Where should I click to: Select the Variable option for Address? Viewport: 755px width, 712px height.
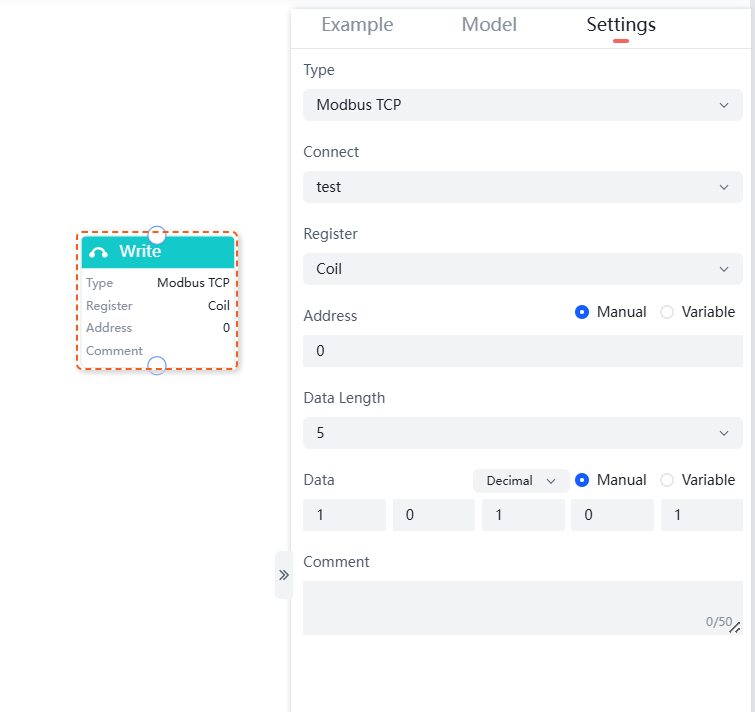[667, 312]
